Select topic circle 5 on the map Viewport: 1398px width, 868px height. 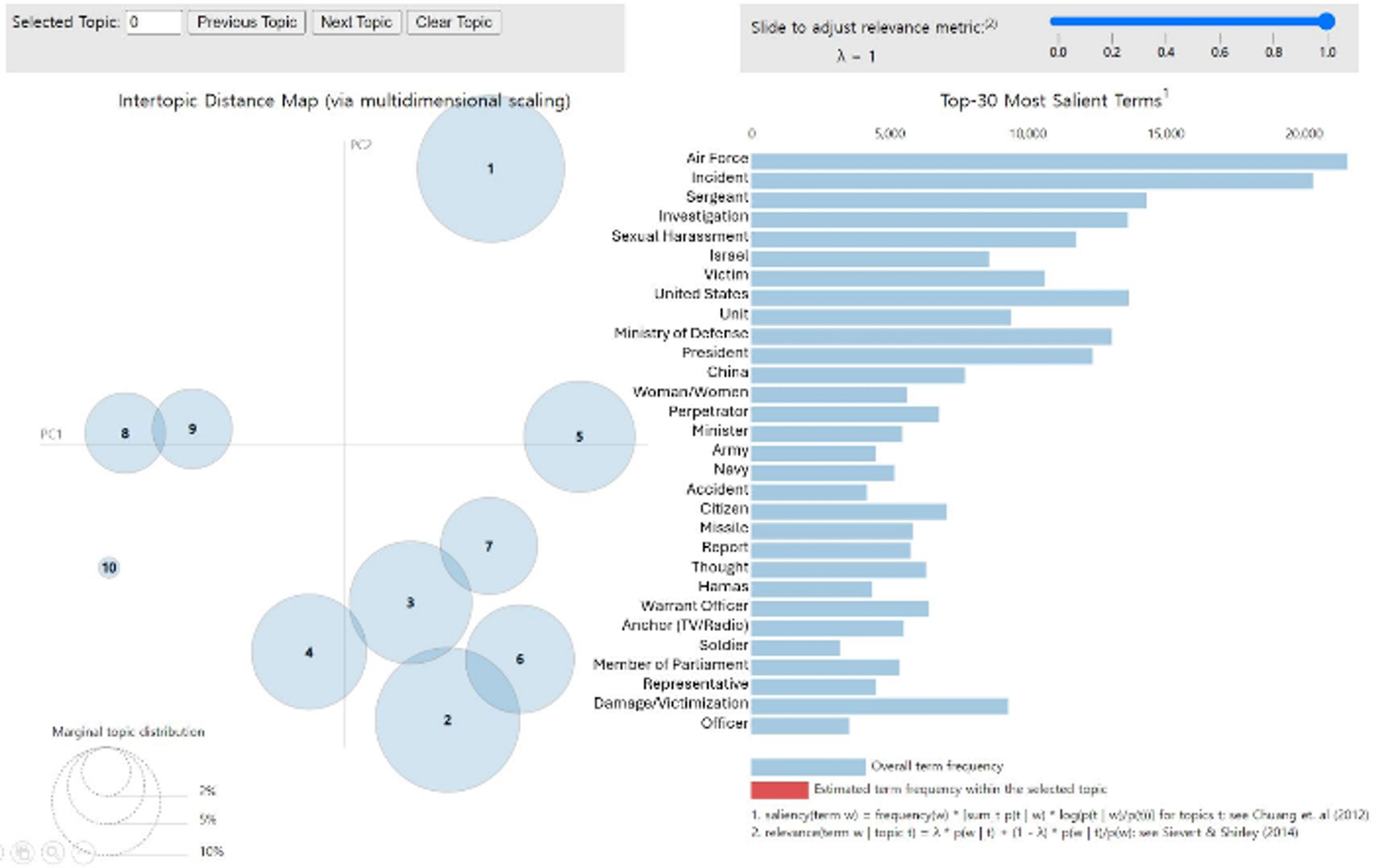(579, 437)
